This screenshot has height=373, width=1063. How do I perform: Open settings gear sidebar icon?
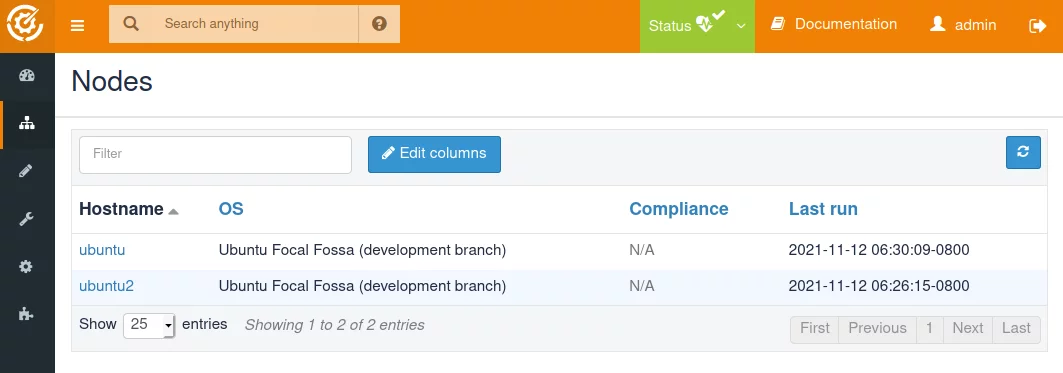coord(26,267)
